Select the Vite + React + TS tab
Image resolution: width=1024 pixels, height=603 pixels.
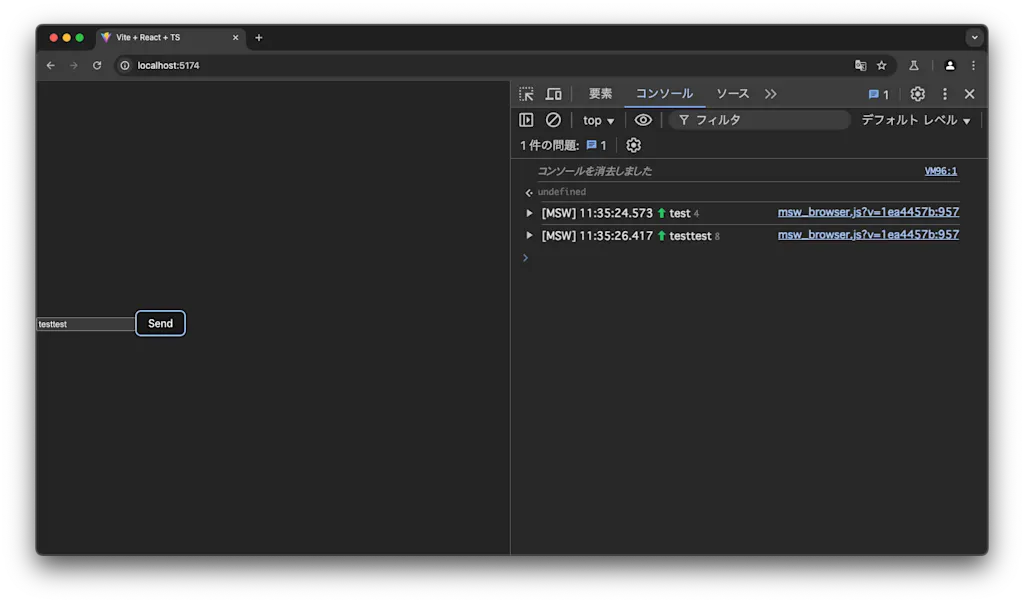pyautogui.click(x=171, y=38)
